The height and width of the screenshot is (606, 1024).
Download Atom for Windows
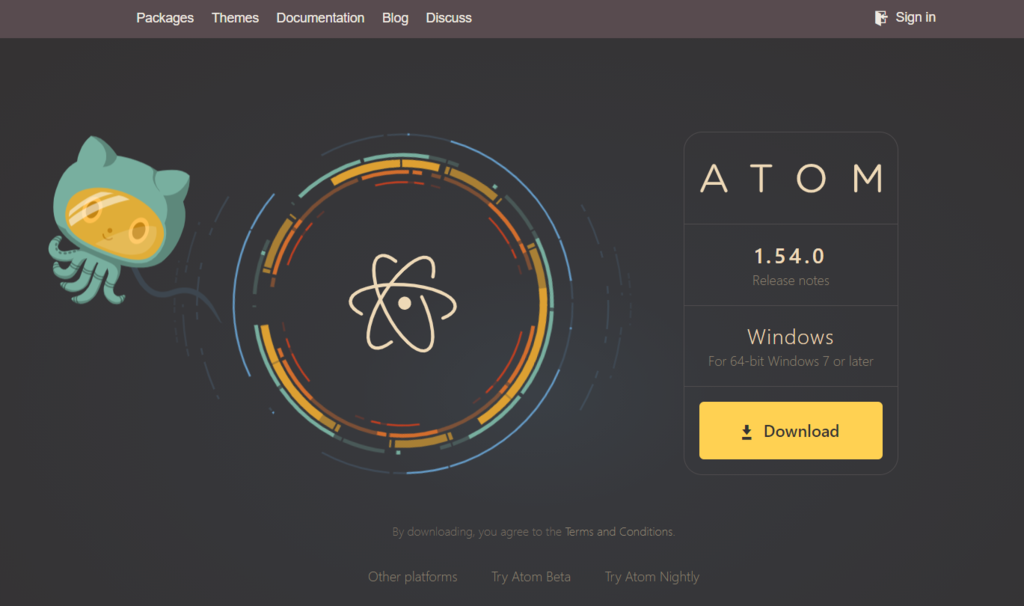[x=790, y=430]
